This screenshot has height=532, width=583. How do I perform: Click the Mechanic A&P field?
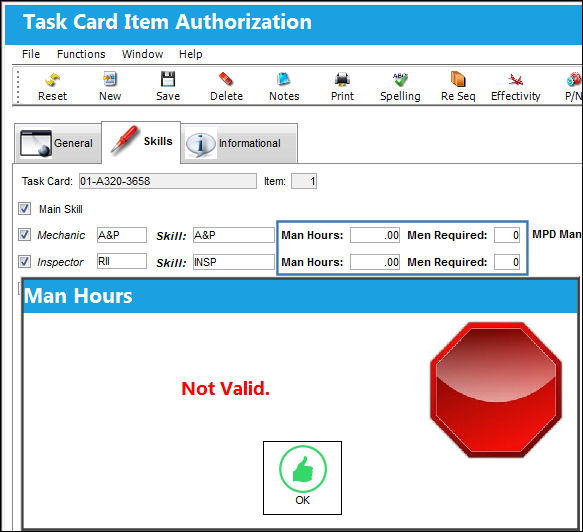coord(122,235)
